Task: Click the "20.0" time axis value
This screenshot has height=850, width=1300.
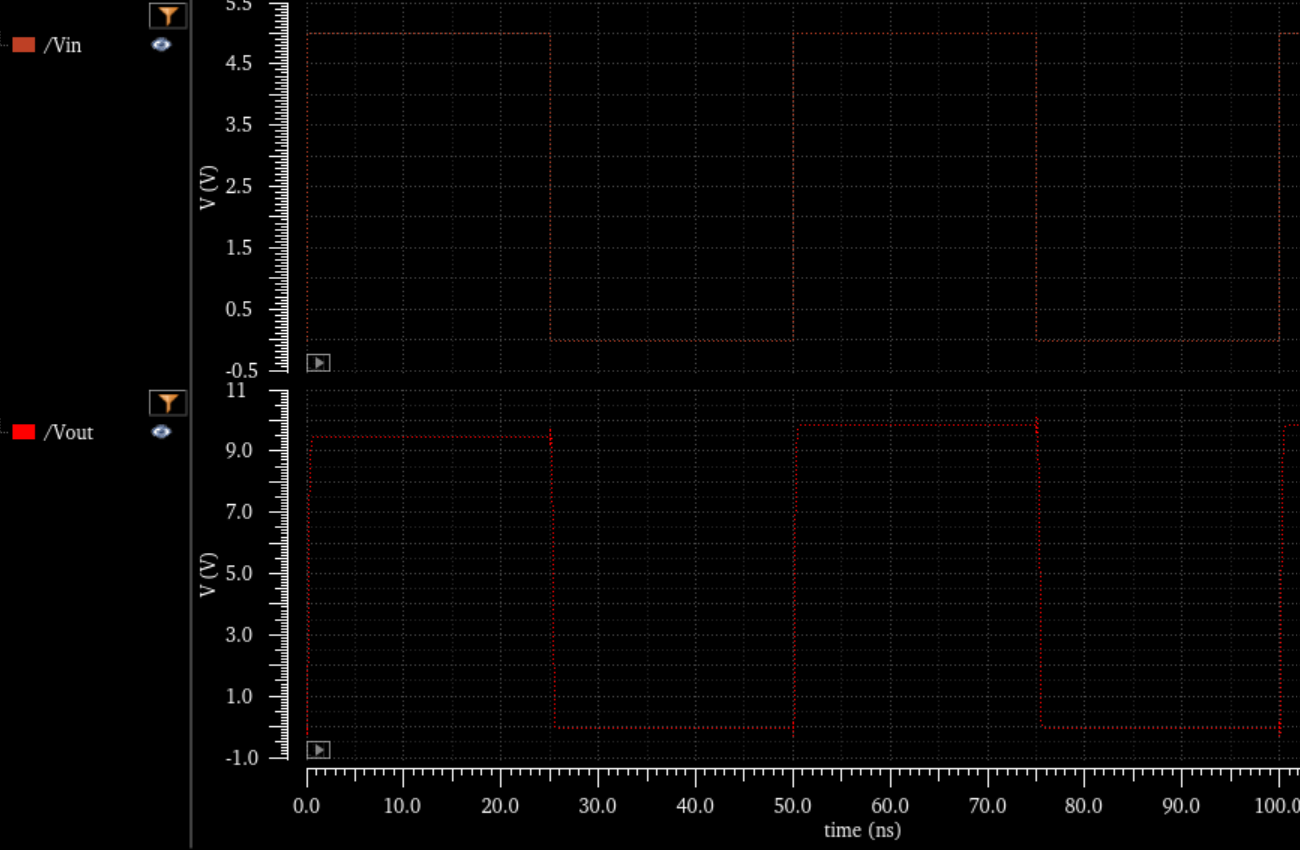Action: click(x=500, y=806)
